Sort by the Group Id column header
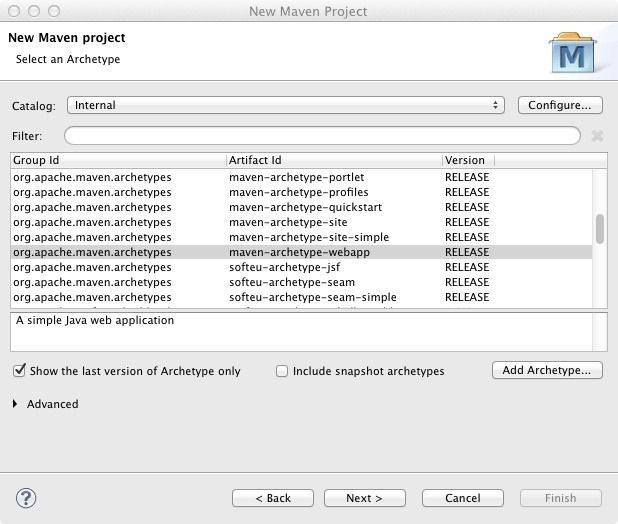The width and height of the screenshot is (618, 524). pyautogui.click(x=118, y=160)
